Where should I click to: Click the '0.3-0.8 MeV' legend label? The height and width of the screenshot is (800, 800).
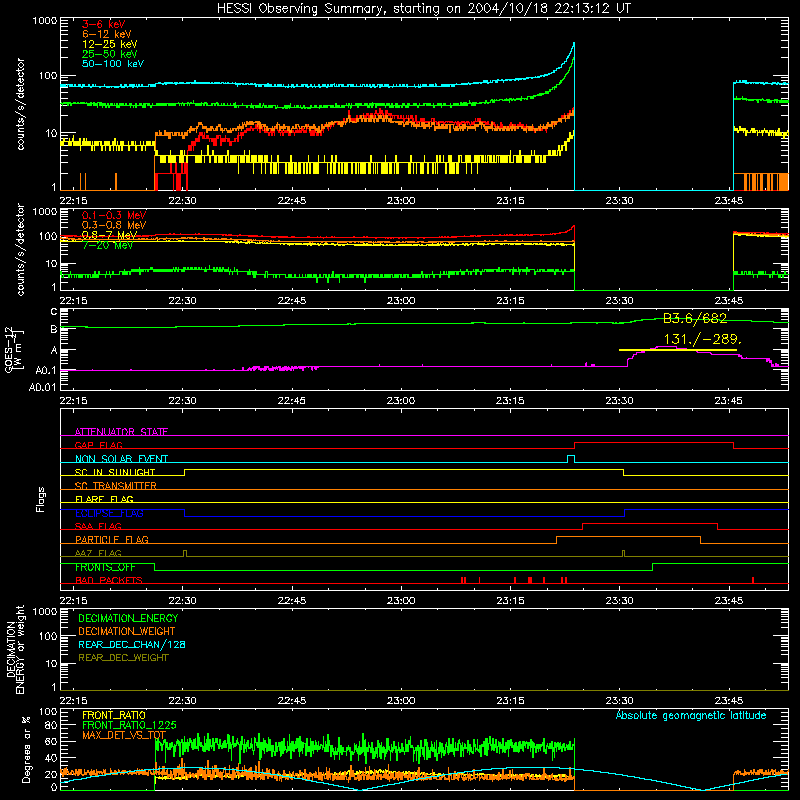tap(114, 225)
